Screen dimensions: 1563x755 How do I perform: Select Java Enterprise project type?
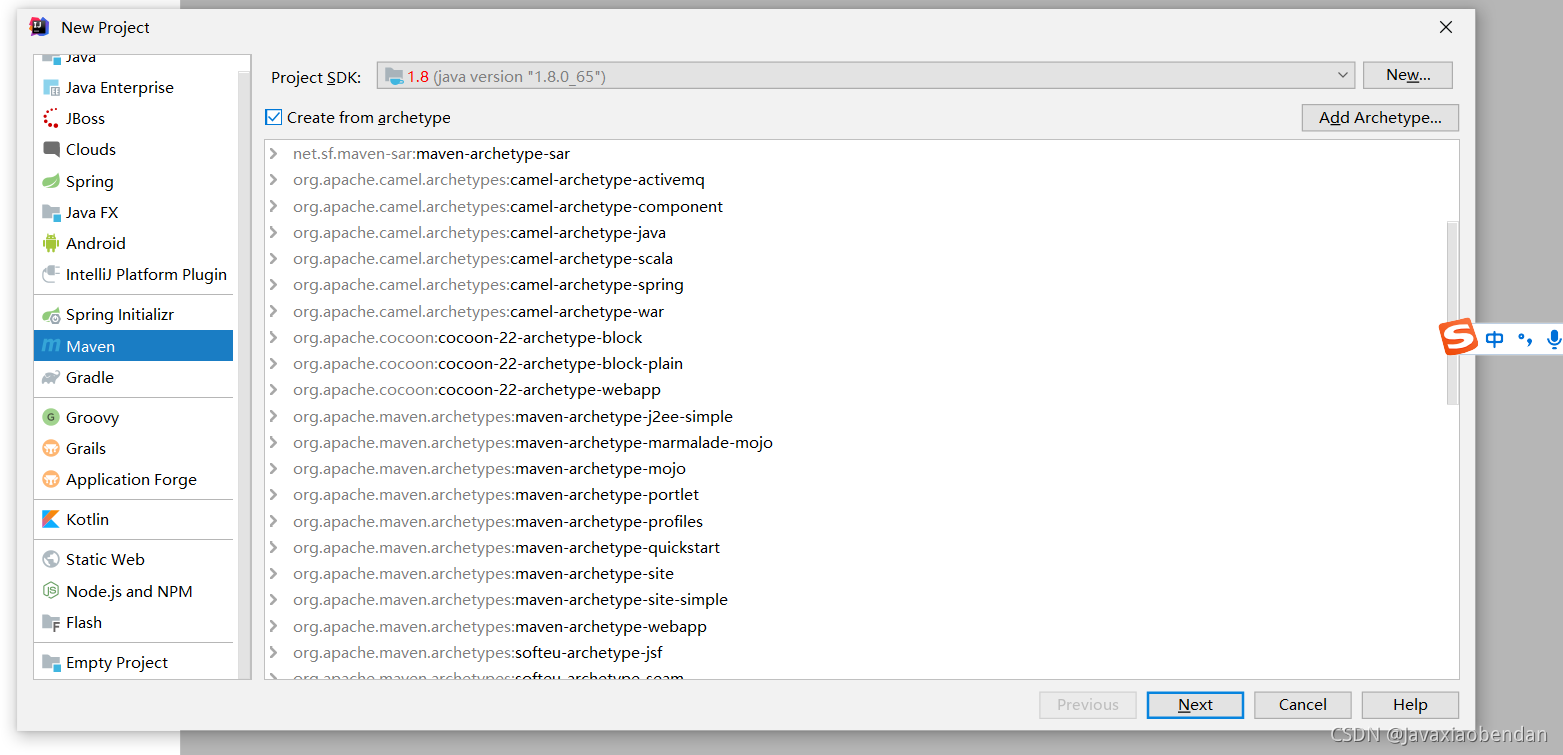coord(134,88)
